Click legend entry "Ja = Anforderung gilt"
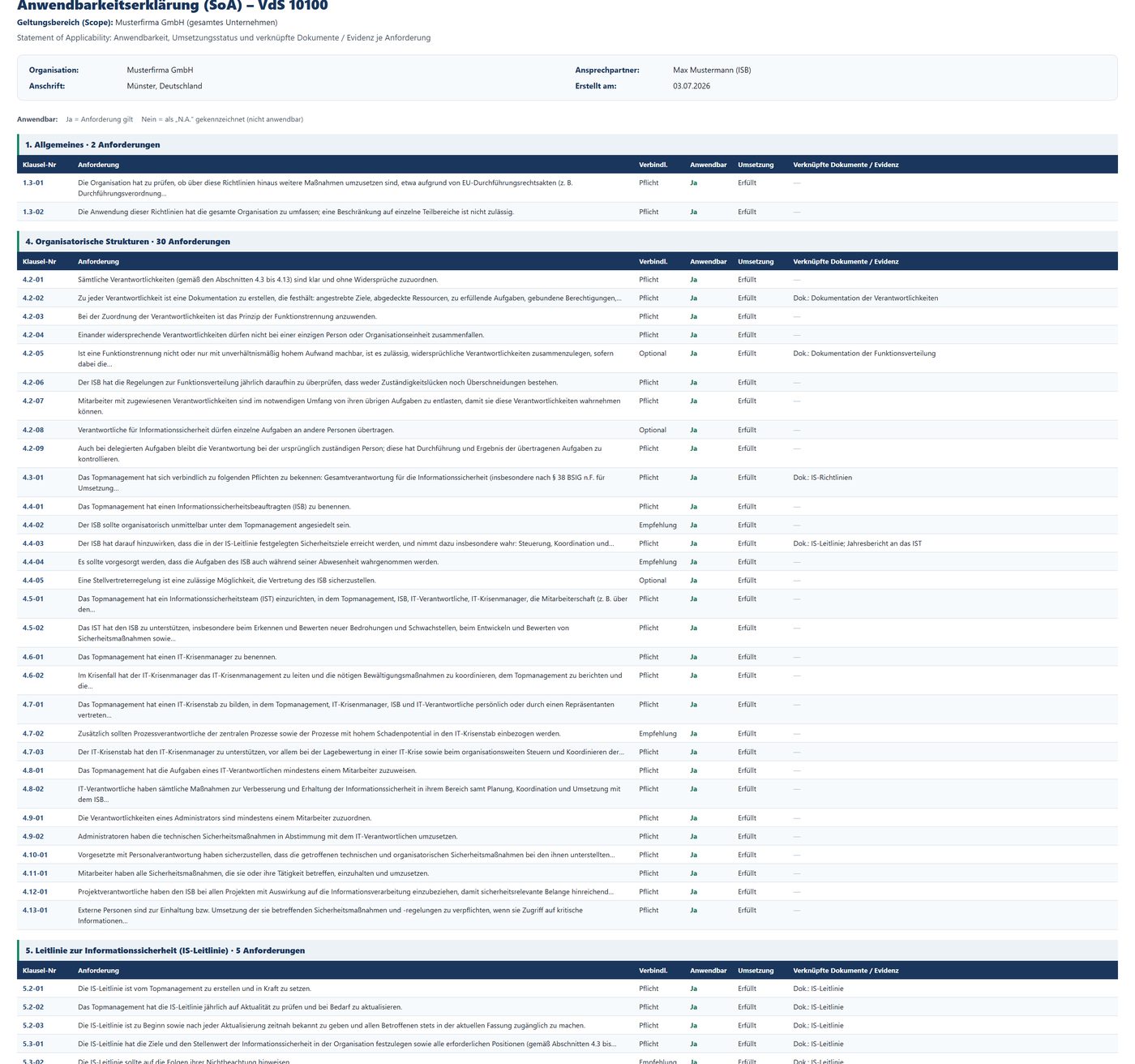The height and width of the screenshot is (1064, 1135). pyautogui.click(x=100, y=119)
